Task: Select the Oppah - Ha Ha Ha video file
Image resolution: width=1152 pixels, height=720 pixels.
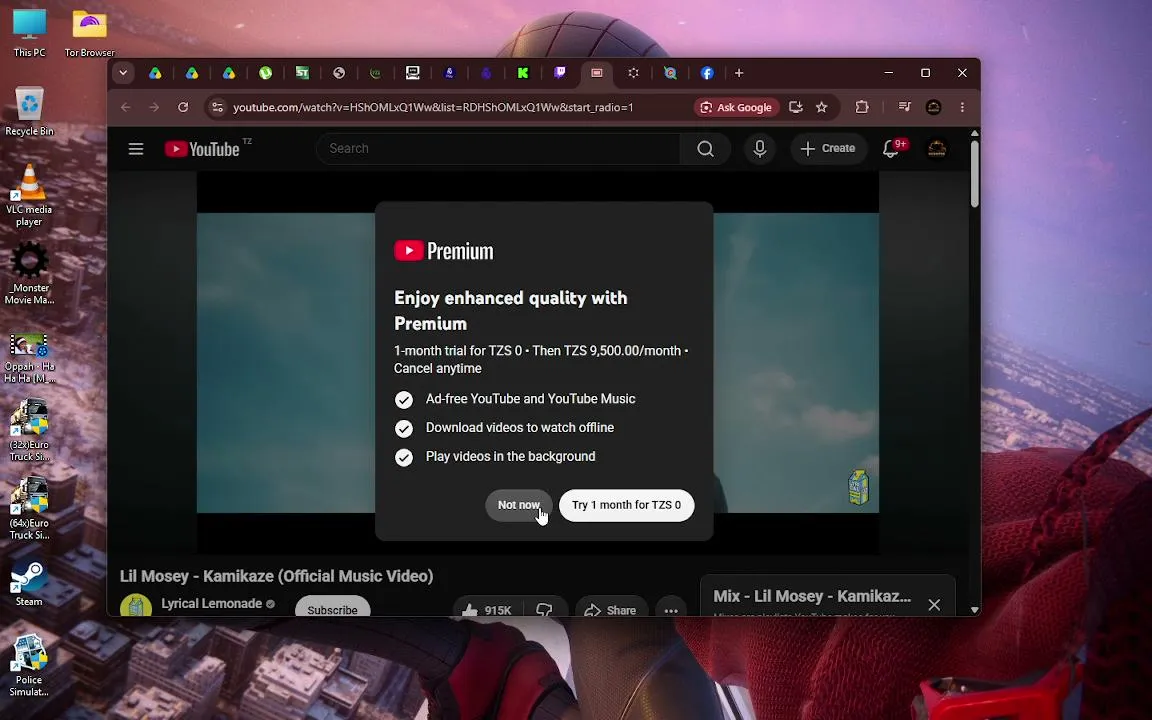Action: point(29,358)
